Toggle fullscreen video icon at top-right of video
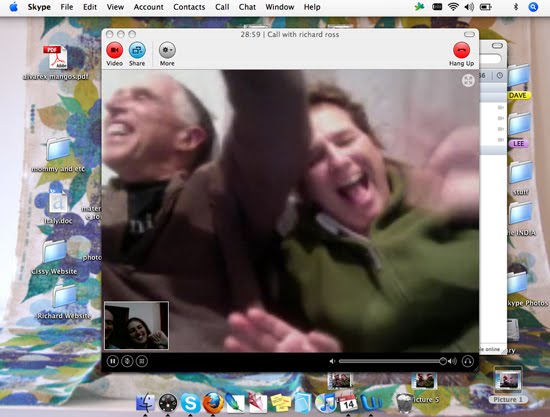Screen dimensions: 550x417 coord(468,80)
